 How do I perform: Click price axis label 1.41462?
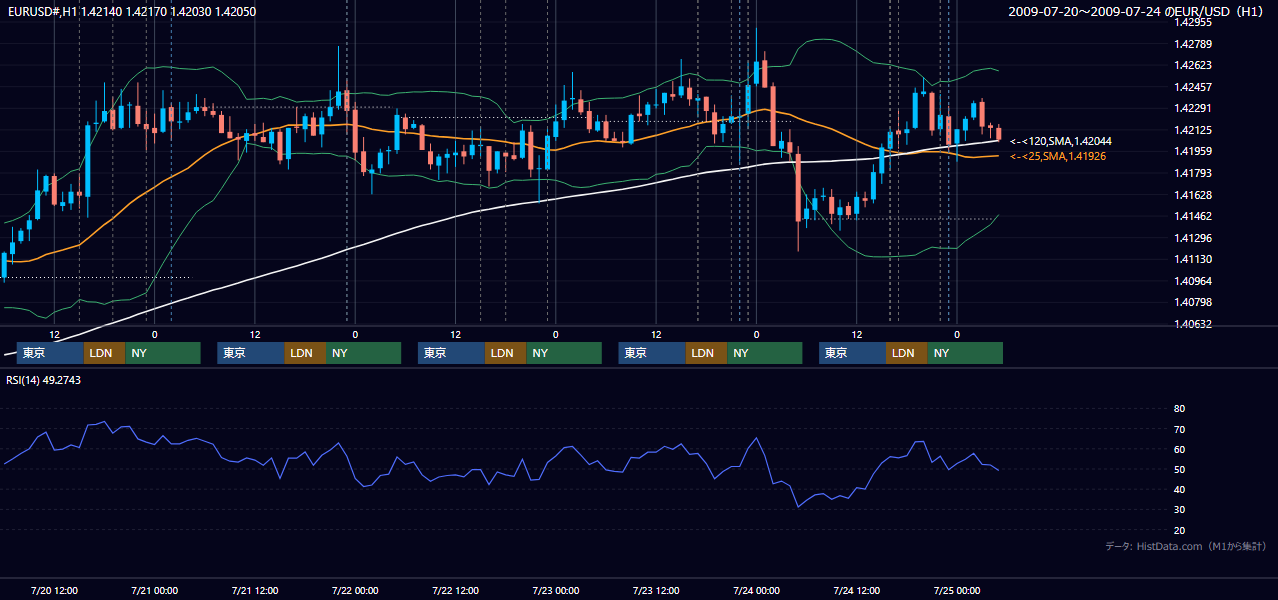click(x=1192, y=216)
